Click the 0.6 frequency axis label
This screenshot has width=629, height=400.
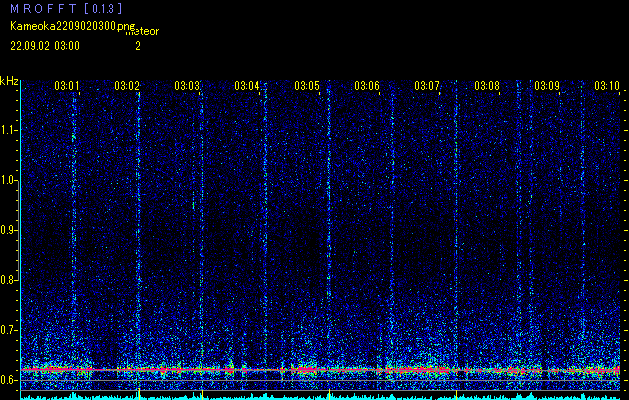coord(8,380)
